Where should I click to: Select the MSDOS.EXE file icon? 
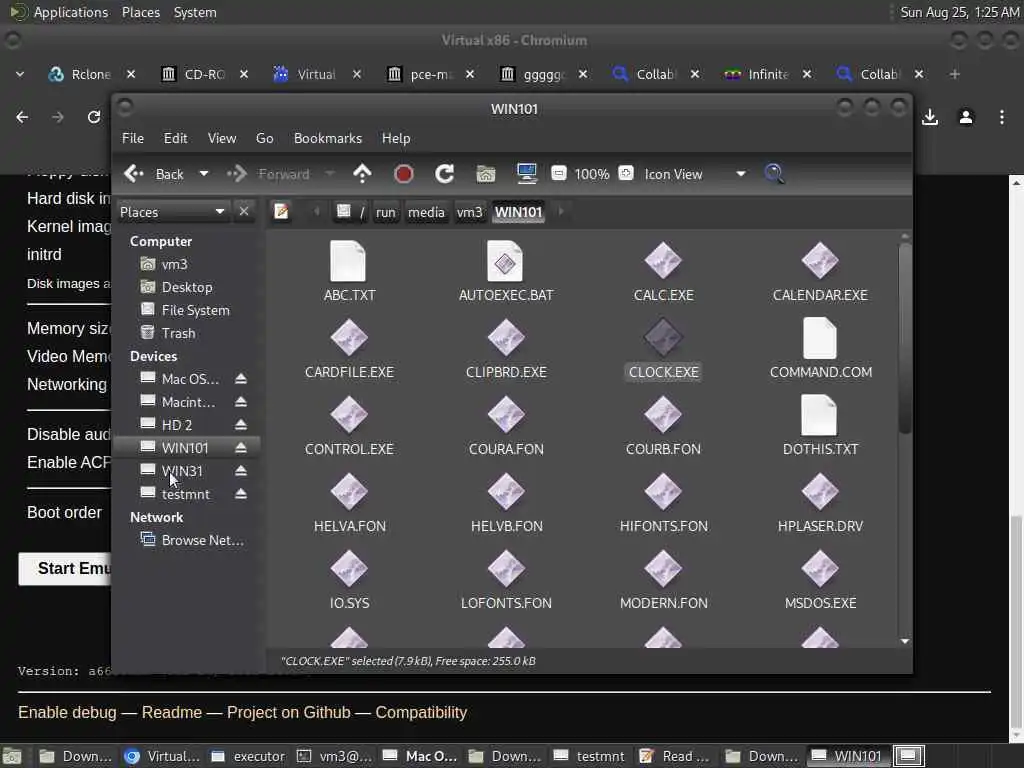[820, 569]
